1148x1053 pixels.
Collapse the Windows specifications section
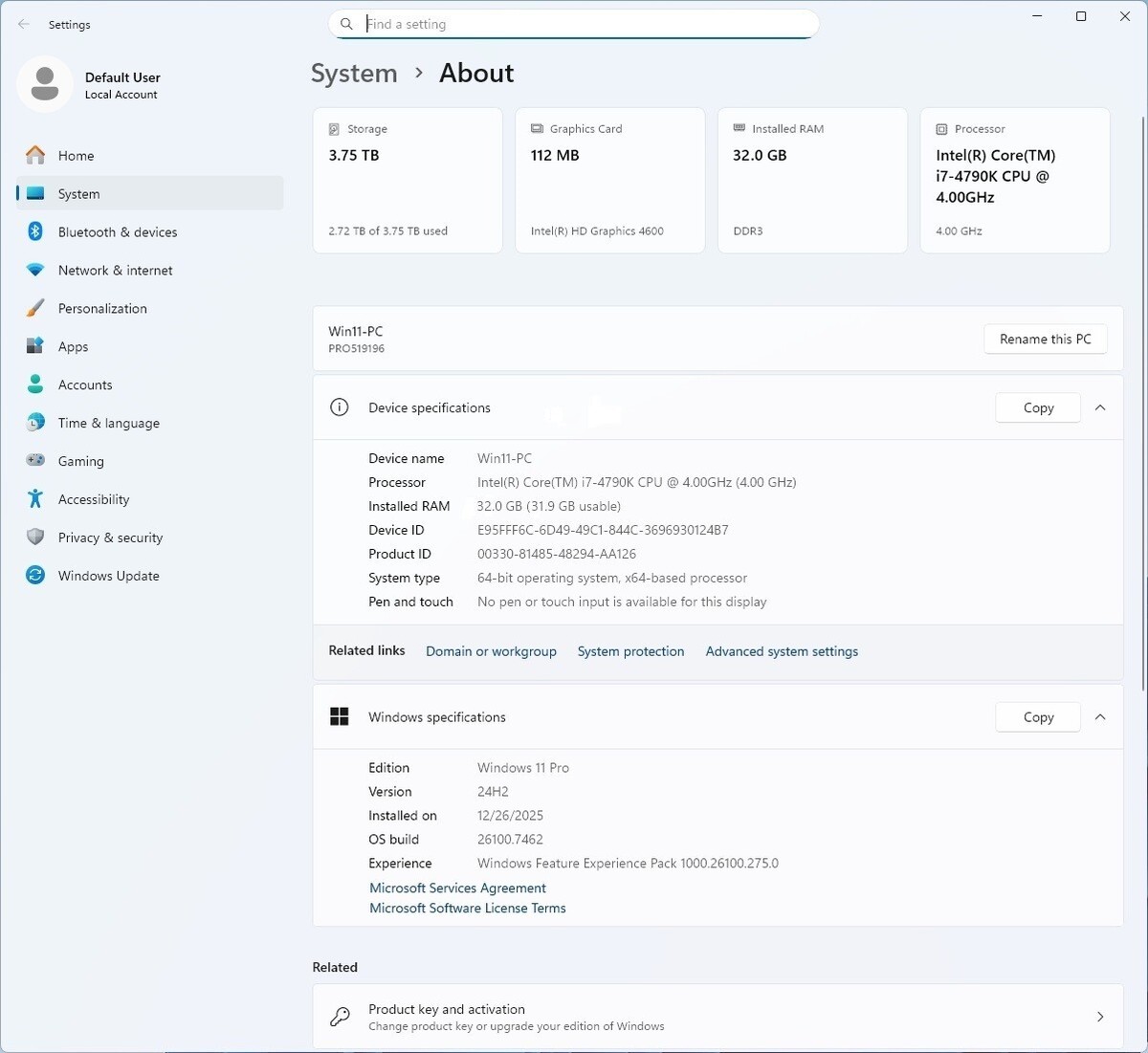coord(1100,717)
